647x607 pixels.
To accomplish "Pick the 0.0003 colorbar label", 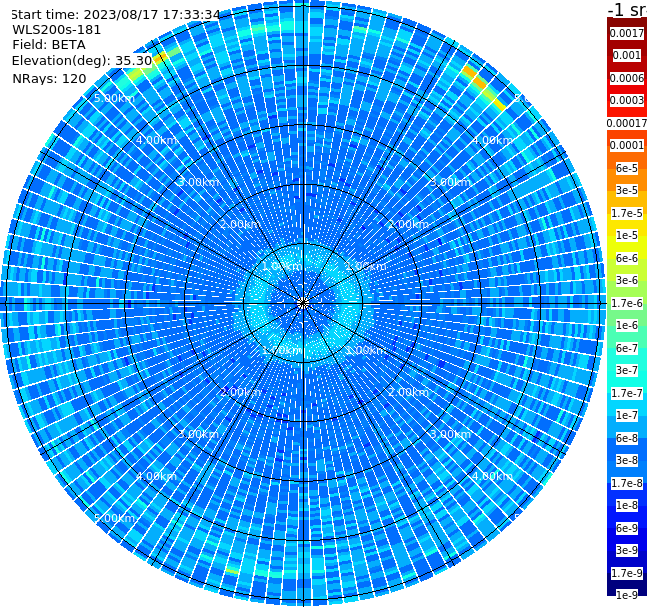I will [x=627, y=100].
